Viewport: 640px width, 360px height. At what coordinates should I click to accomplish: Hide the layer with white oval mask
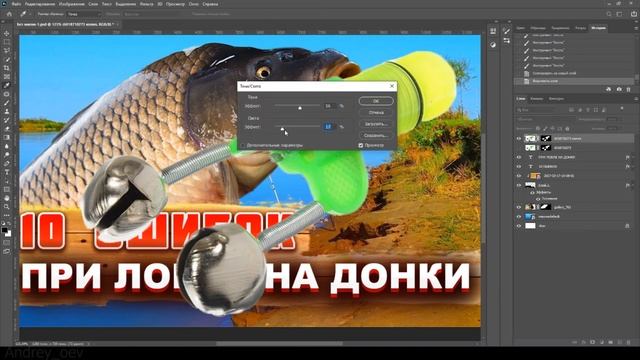tap(519, 207)
